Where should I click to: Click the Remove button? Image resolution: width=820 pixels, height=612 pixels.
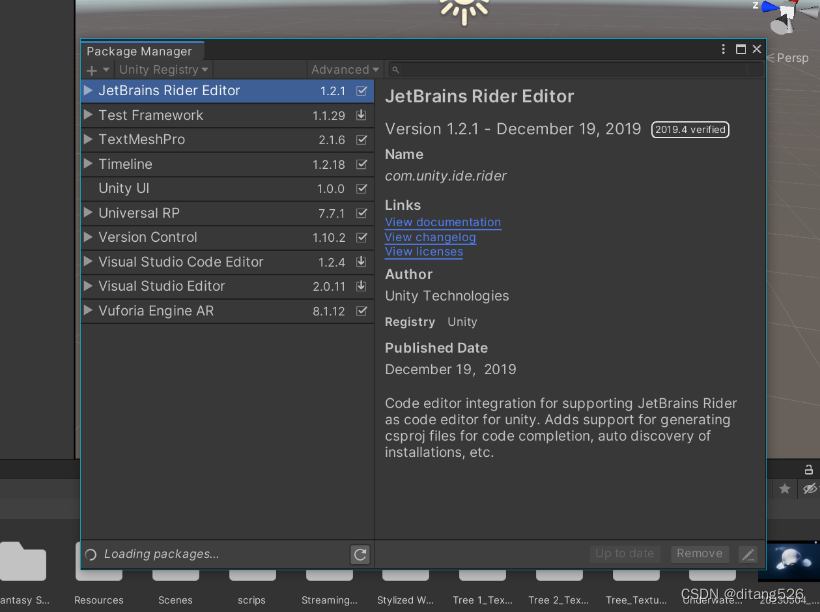click(699, 554)
